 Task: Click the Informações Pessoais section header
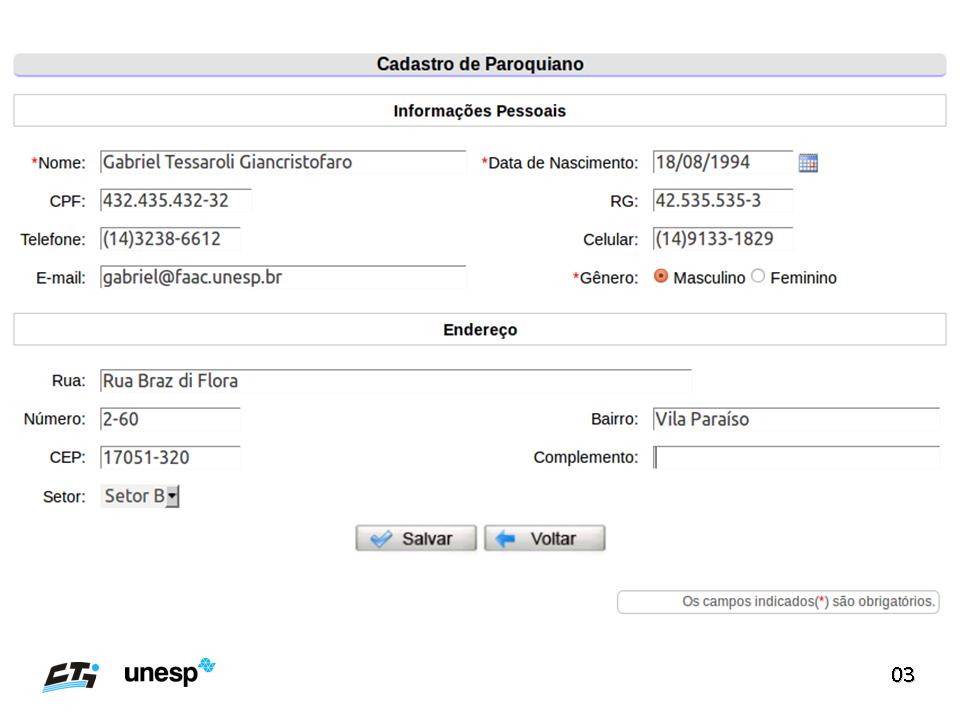[480, 111]
